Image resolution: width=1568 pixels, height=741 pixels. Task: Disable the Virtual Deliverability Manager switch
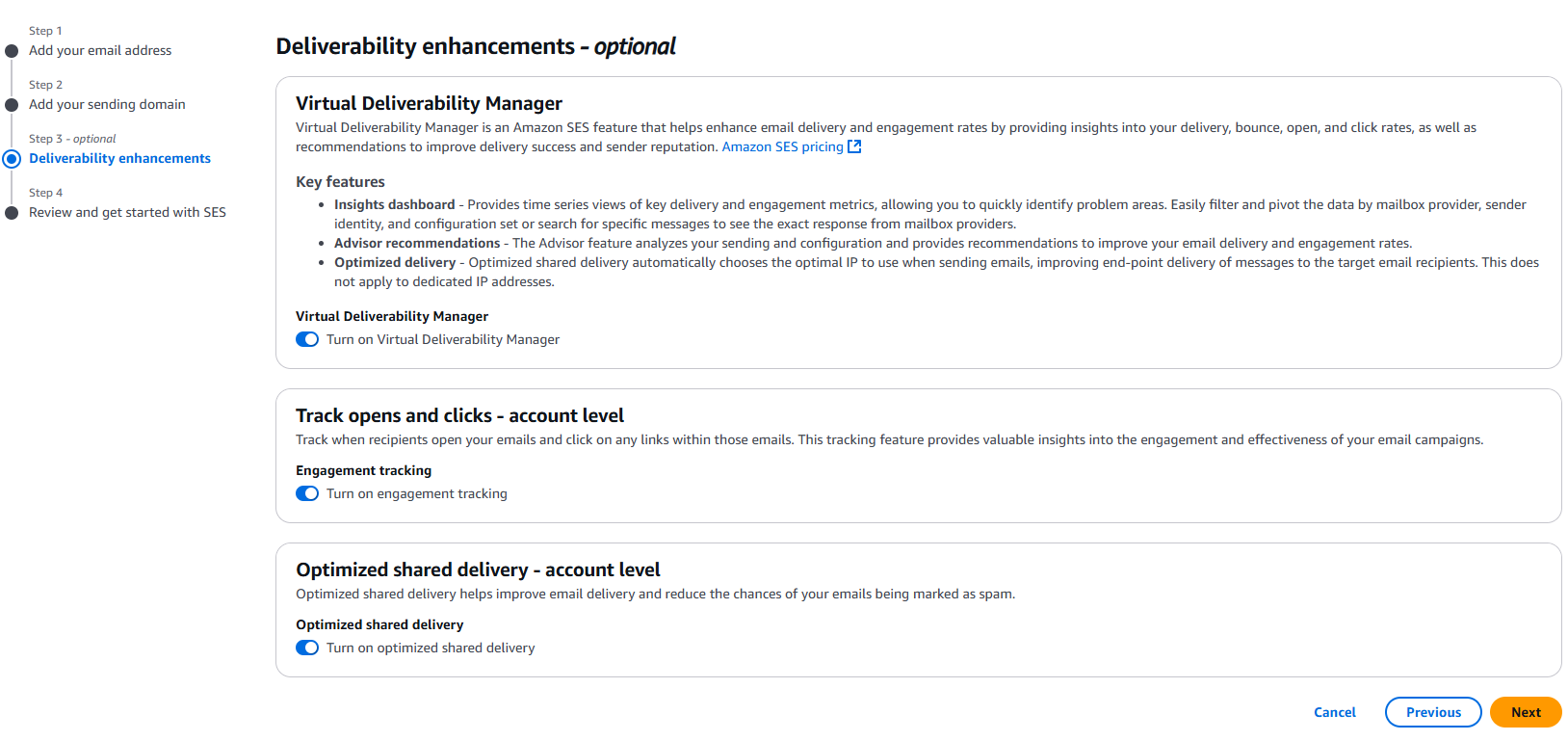[x=307, y=339]
